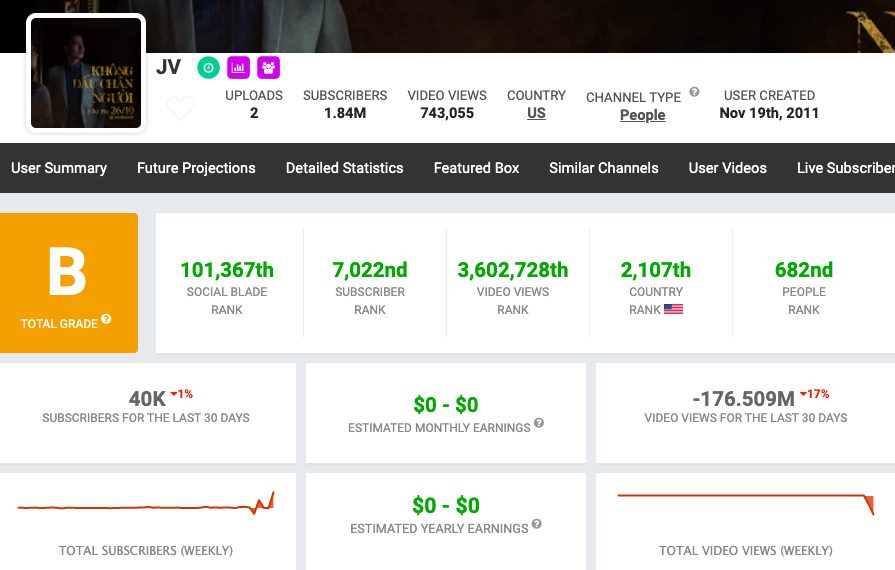Click the Total Subscribers weekly chart
This screenshot has width=895, height=570.
point(146,504)
